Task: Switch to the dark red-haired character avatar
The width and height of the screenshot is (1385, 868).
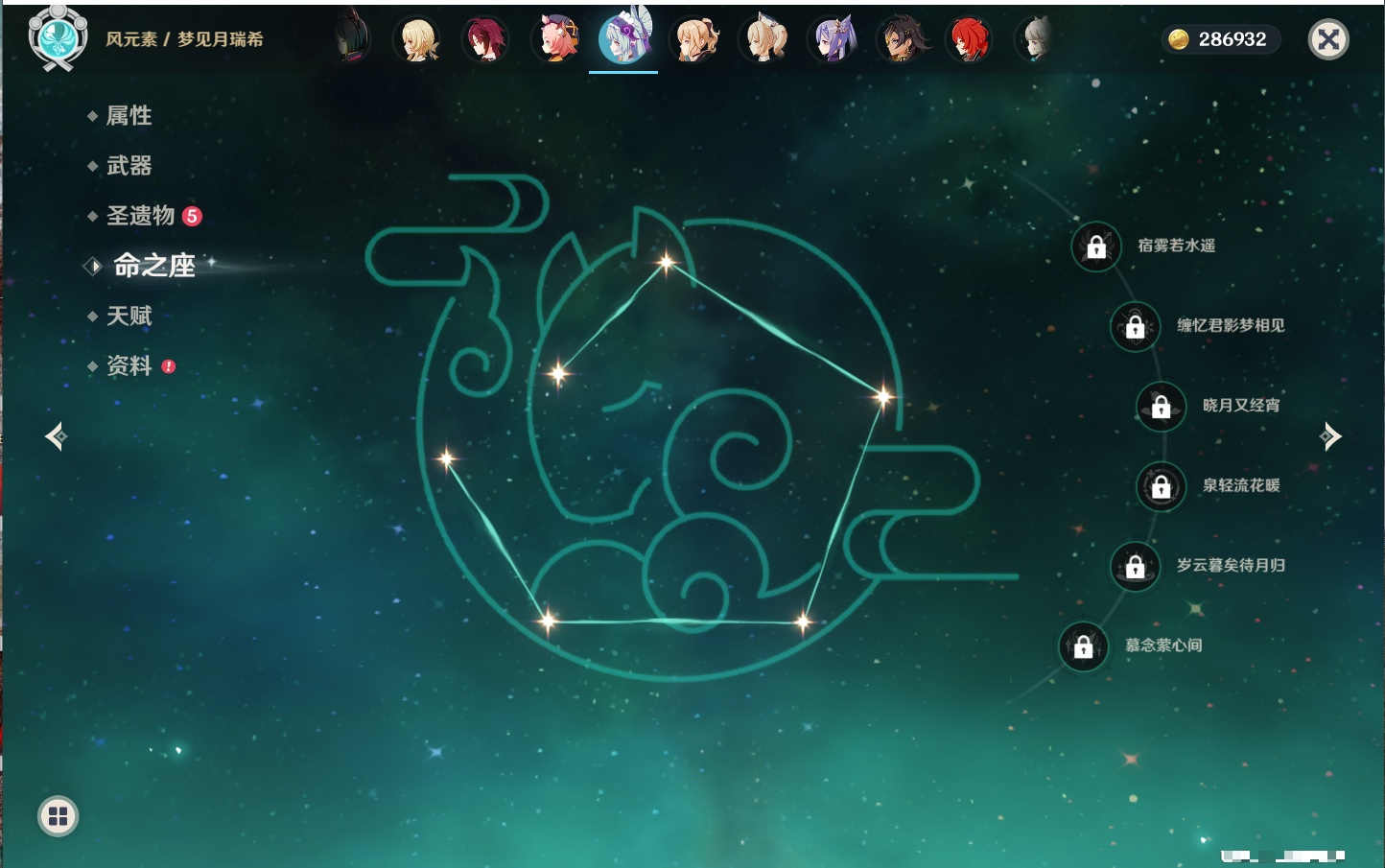Action: (x=485, y=39)
